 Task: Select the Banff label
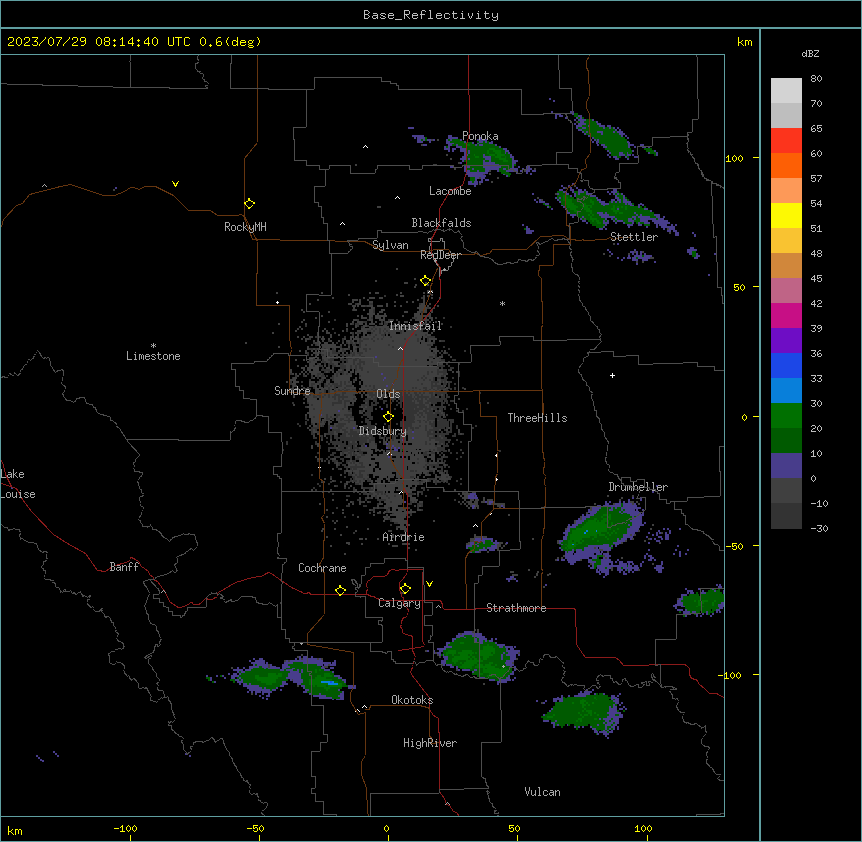pyautogui.click(x=124, y=567)
